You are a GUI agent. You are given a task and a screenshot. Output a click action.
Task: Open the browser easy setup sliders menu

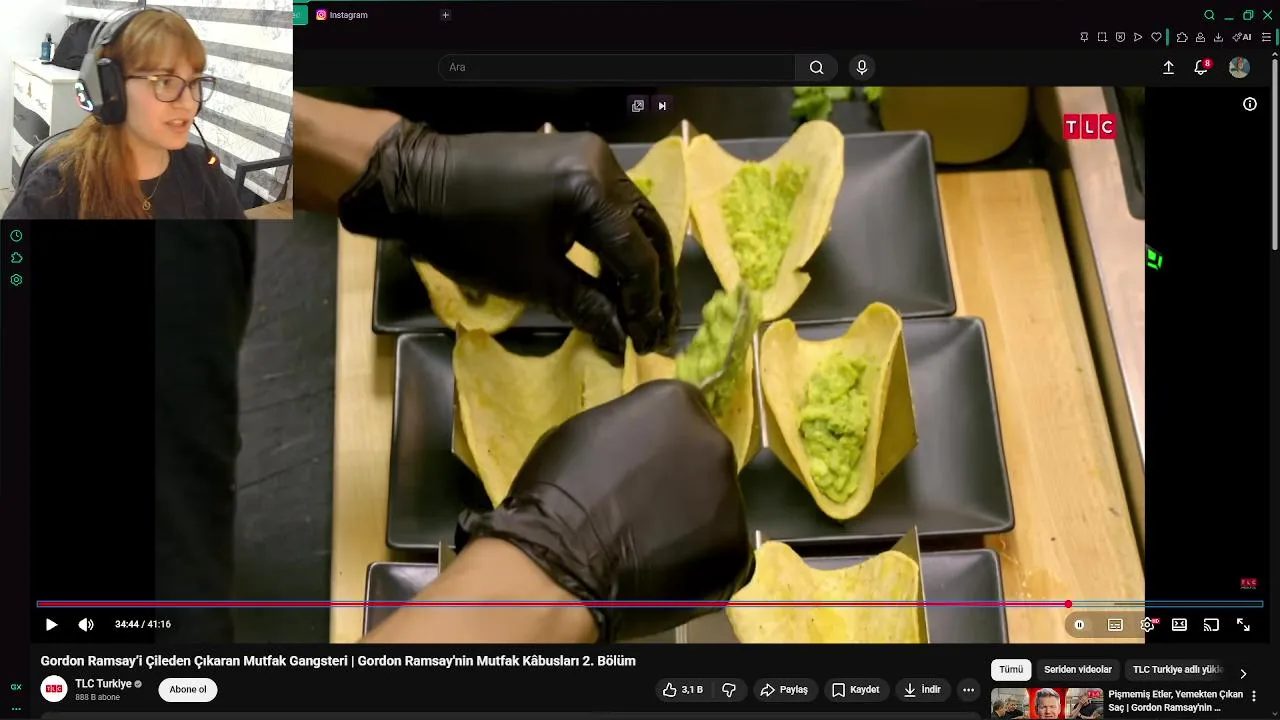[1266, 37]
